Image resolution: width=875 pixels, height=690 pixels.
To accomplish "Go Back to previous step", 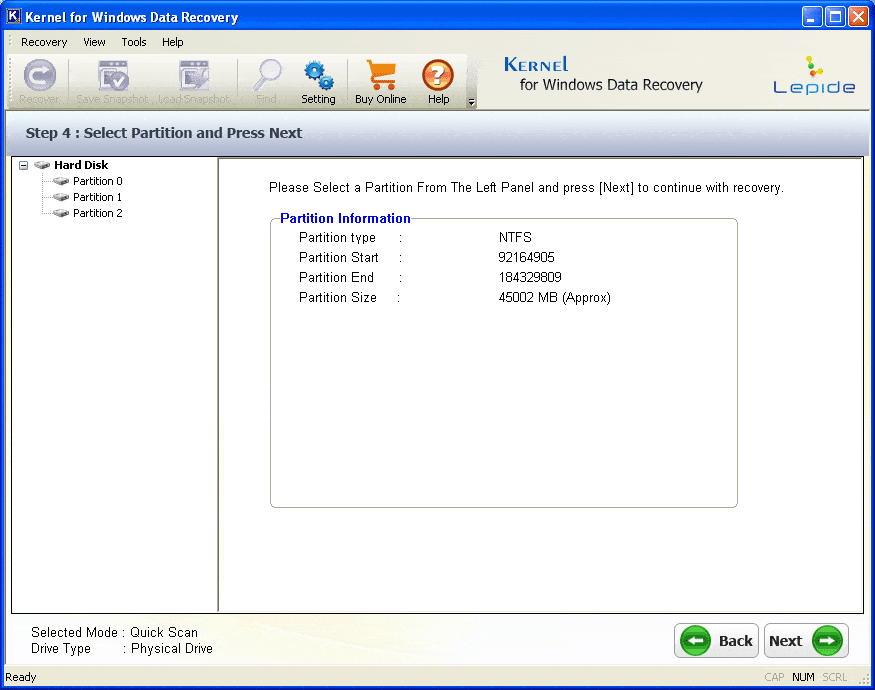I will 716,640.
